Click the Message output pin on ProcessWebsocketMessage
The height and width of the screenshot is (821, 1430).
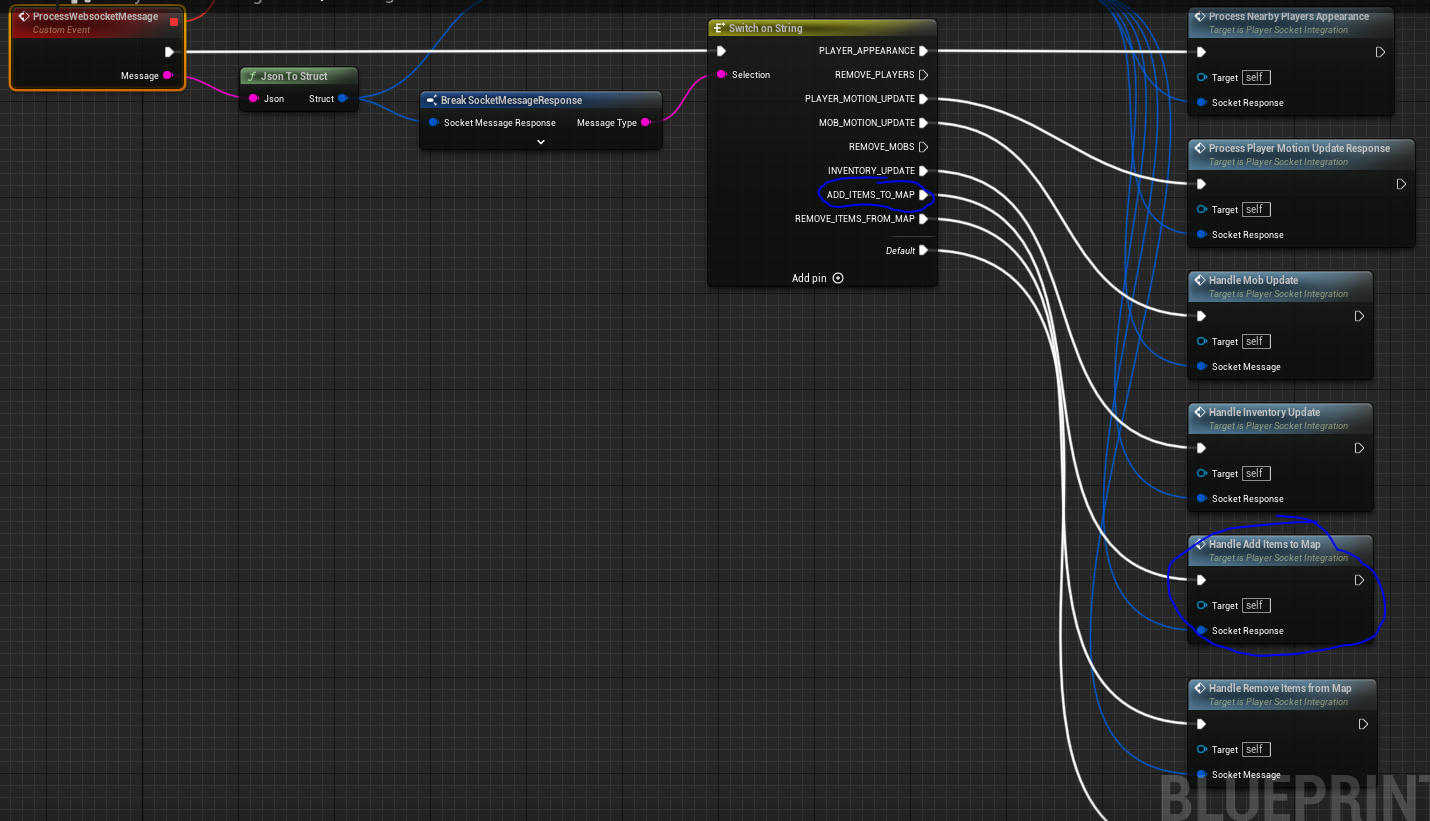[167, 75]
